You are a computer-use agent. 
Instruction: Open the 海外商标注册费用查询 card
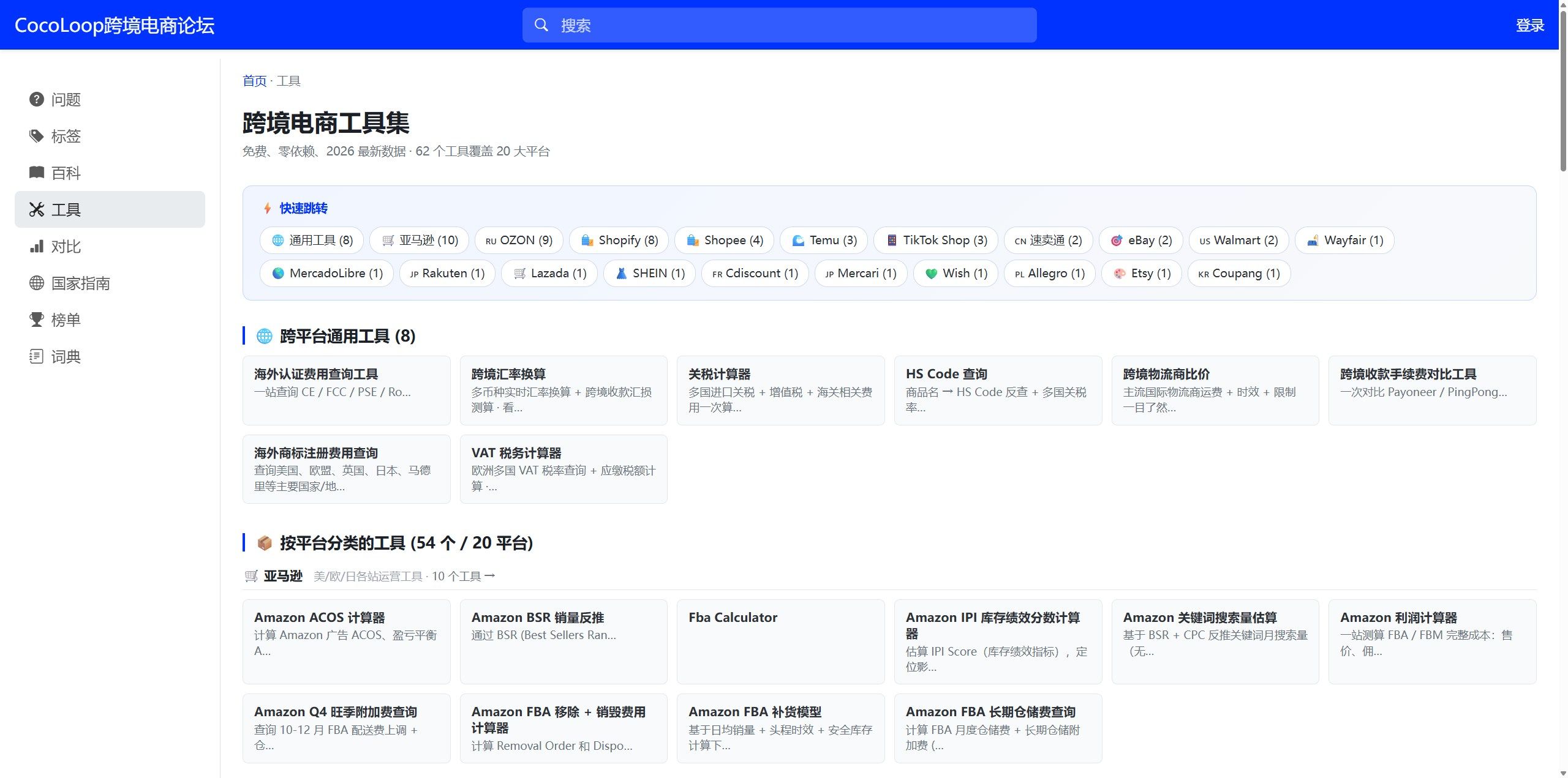[347, 469]
